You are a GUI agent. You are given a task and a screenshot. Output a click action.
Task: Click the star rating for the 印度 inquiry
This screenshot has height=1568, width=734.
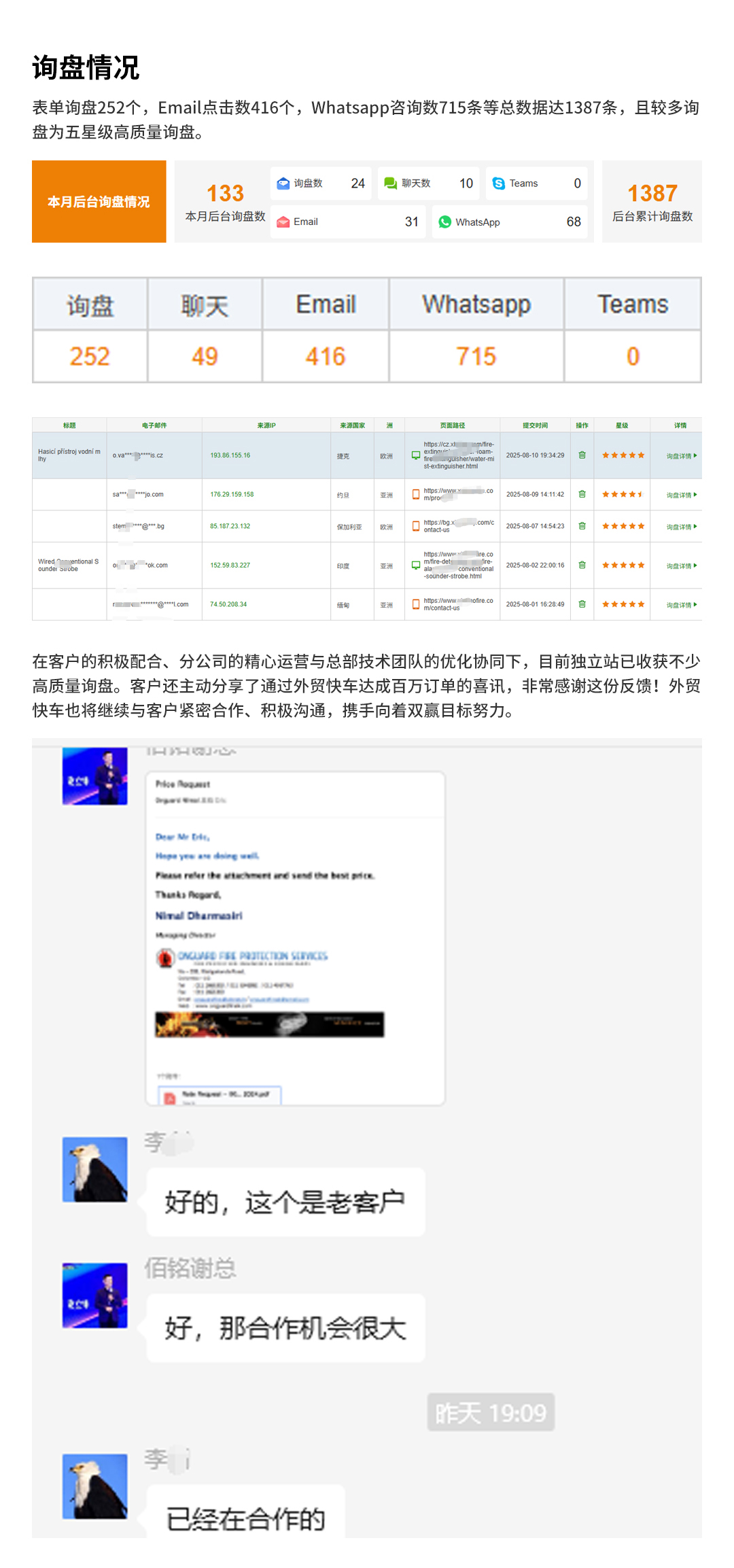tap(623, 565)
